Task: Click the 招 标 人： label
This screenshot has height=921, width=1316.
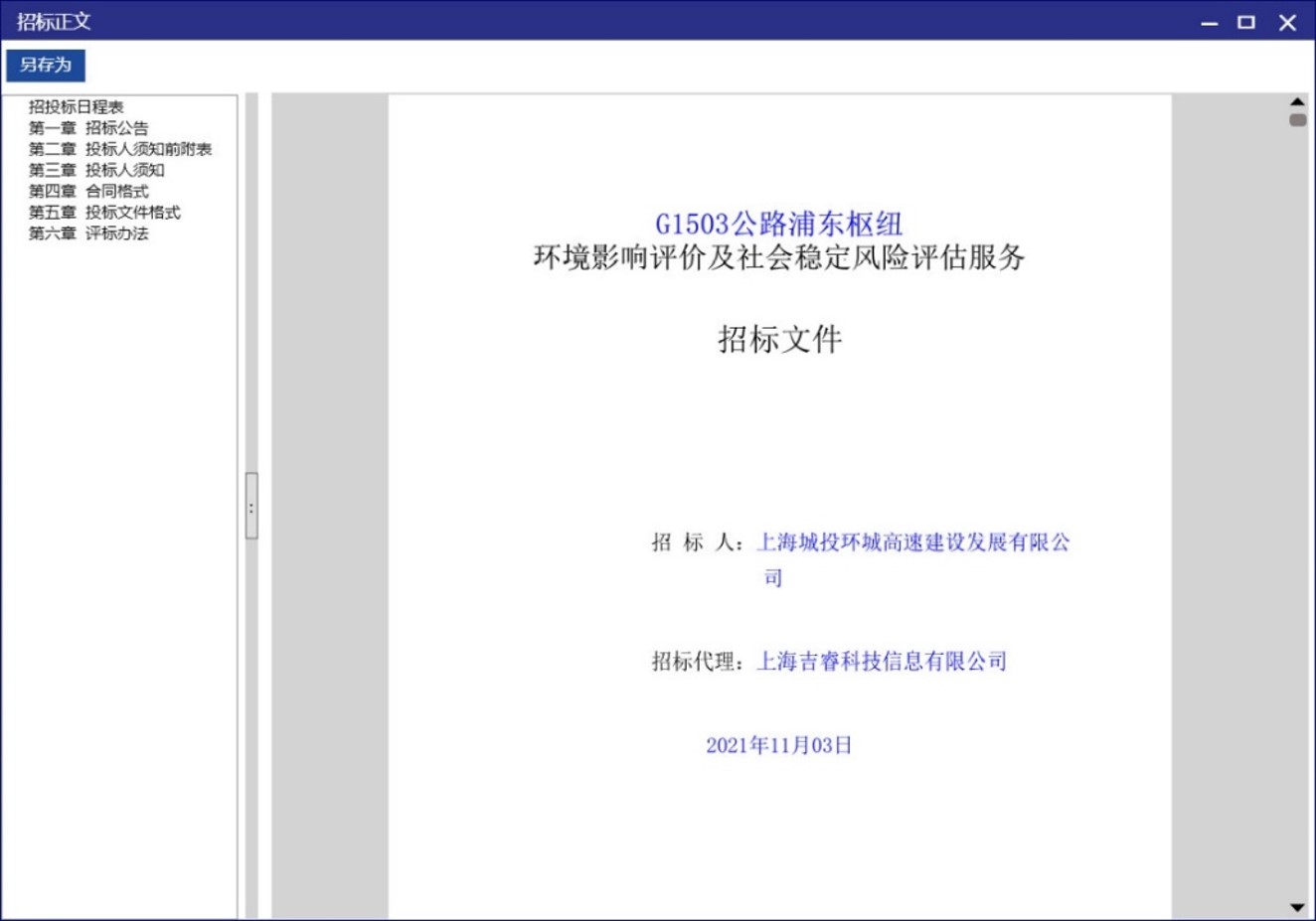Action: click(699, 542)
